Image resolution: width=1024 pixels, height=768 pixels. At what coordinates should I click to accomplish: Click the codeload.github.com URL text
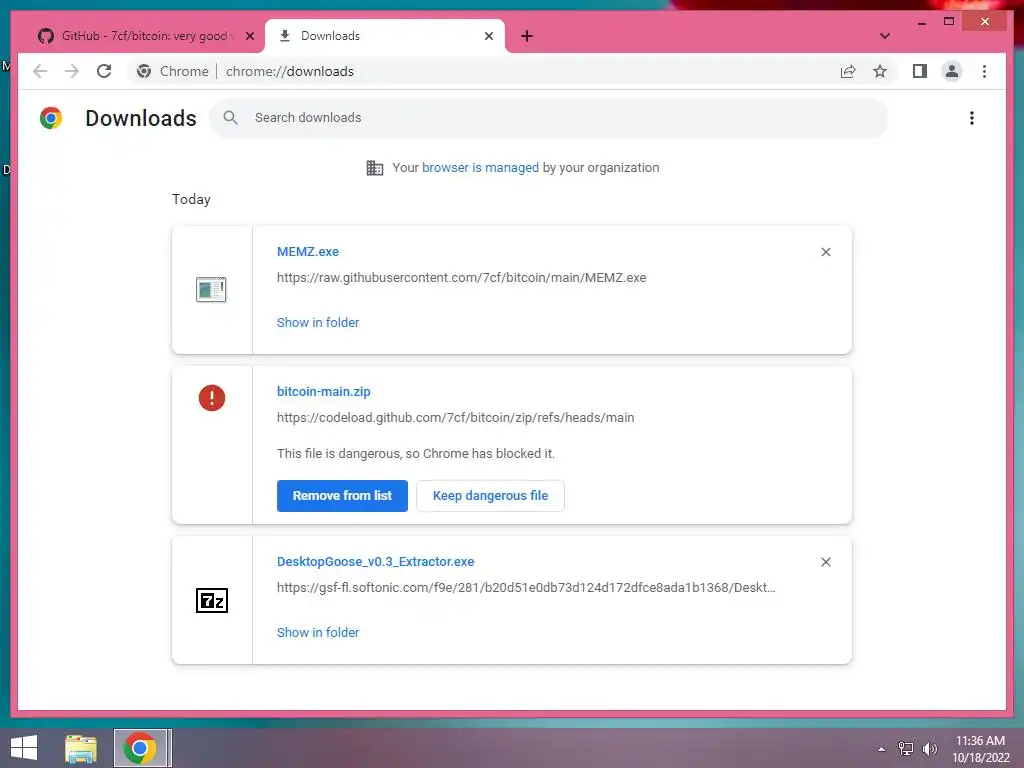coord(455,418)
